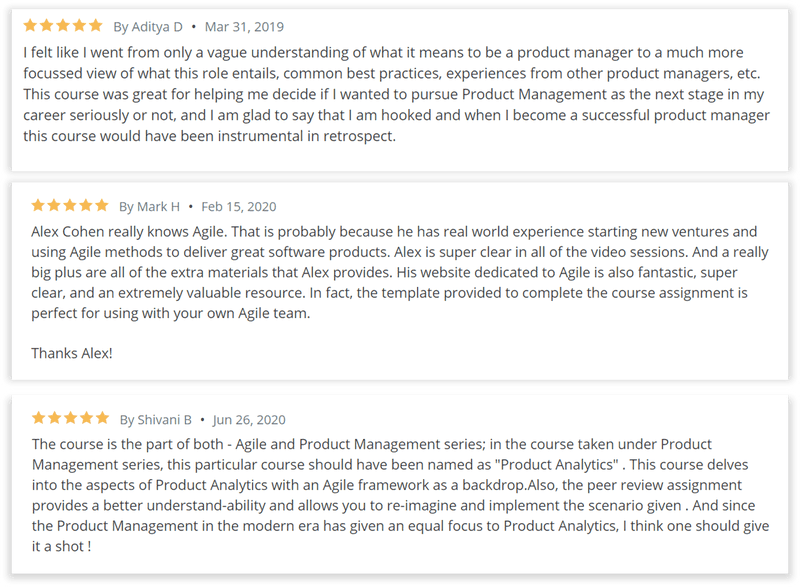Click the date Mar 31, 2019
The image size is (800, 587).
click(244, 27)
